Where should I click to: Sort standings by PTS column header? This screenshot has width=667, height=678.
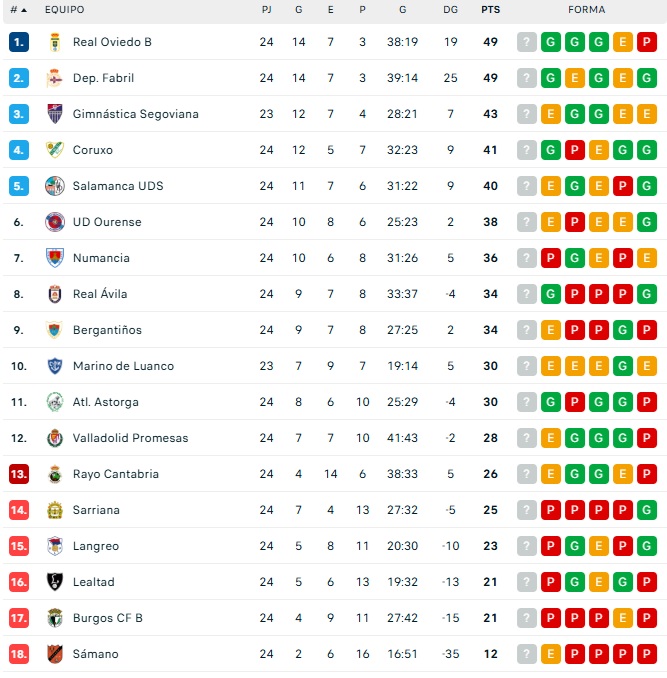(x=490, y=10)
